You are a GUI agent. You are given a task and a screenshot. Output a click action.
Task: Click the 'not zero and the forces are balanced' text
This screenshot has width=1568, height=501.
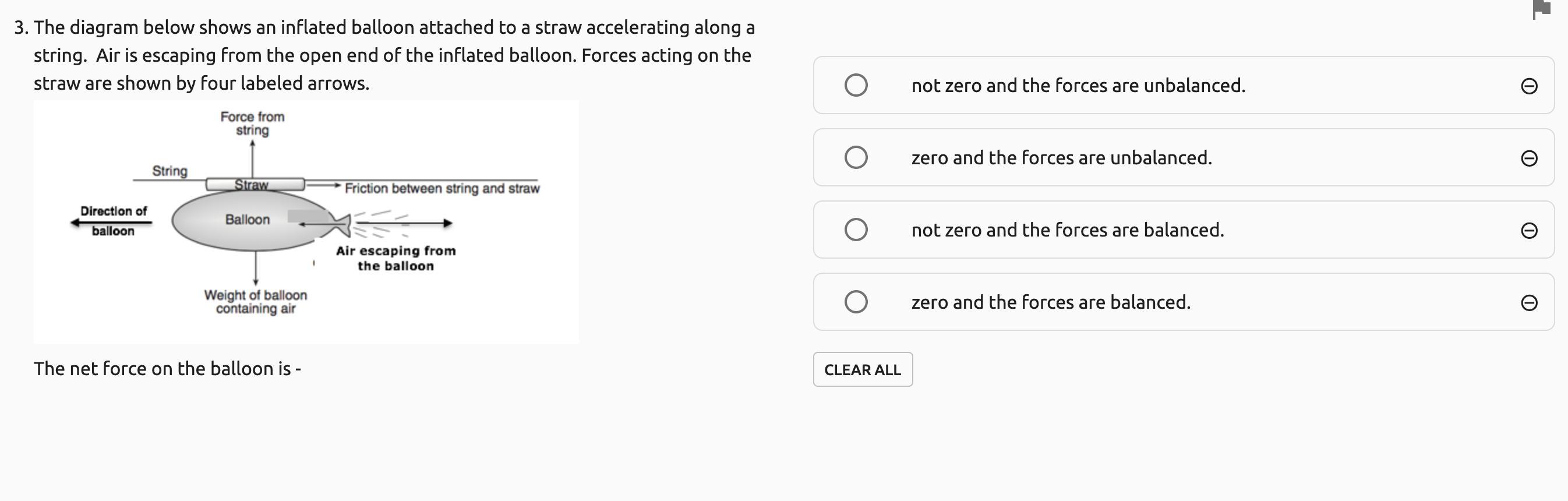pos(1067,230)
